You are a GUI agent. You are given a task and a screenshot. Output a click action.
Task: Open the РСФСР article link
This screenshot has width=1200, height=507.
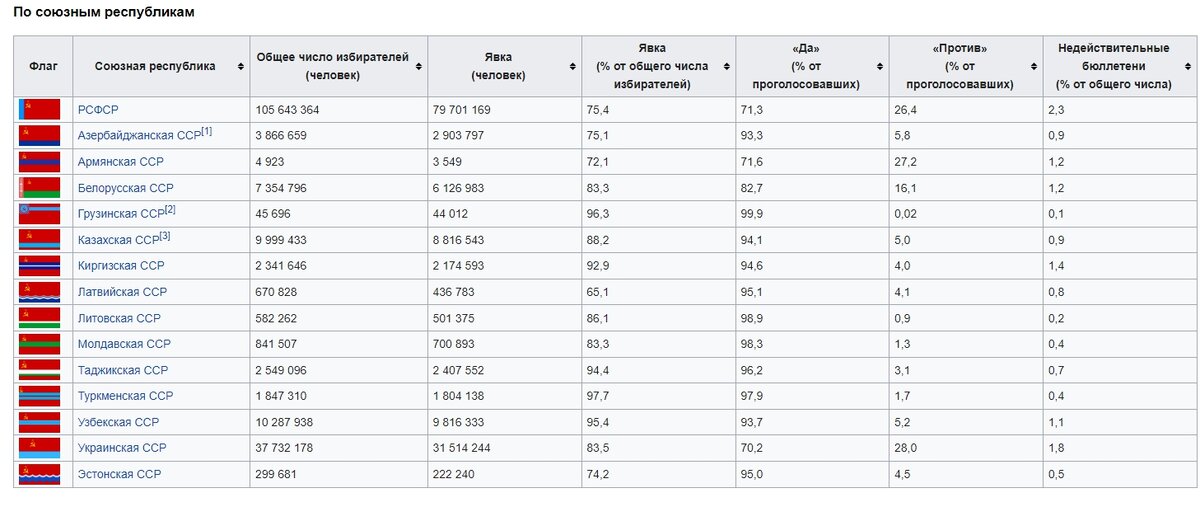pyautogui.click(x=98, y=110)
